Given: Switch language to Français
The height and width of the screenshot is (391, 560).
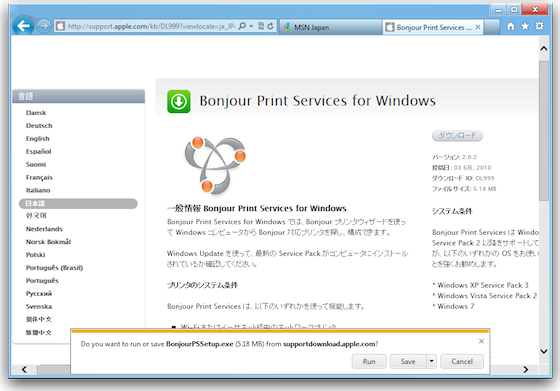Looking at the screenshot, I should pyautogui.click(x=39, y=177).
